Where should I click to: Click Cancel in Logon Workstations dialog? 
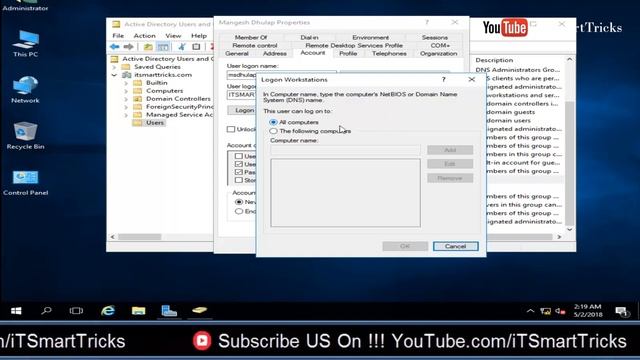coord(456,246)
